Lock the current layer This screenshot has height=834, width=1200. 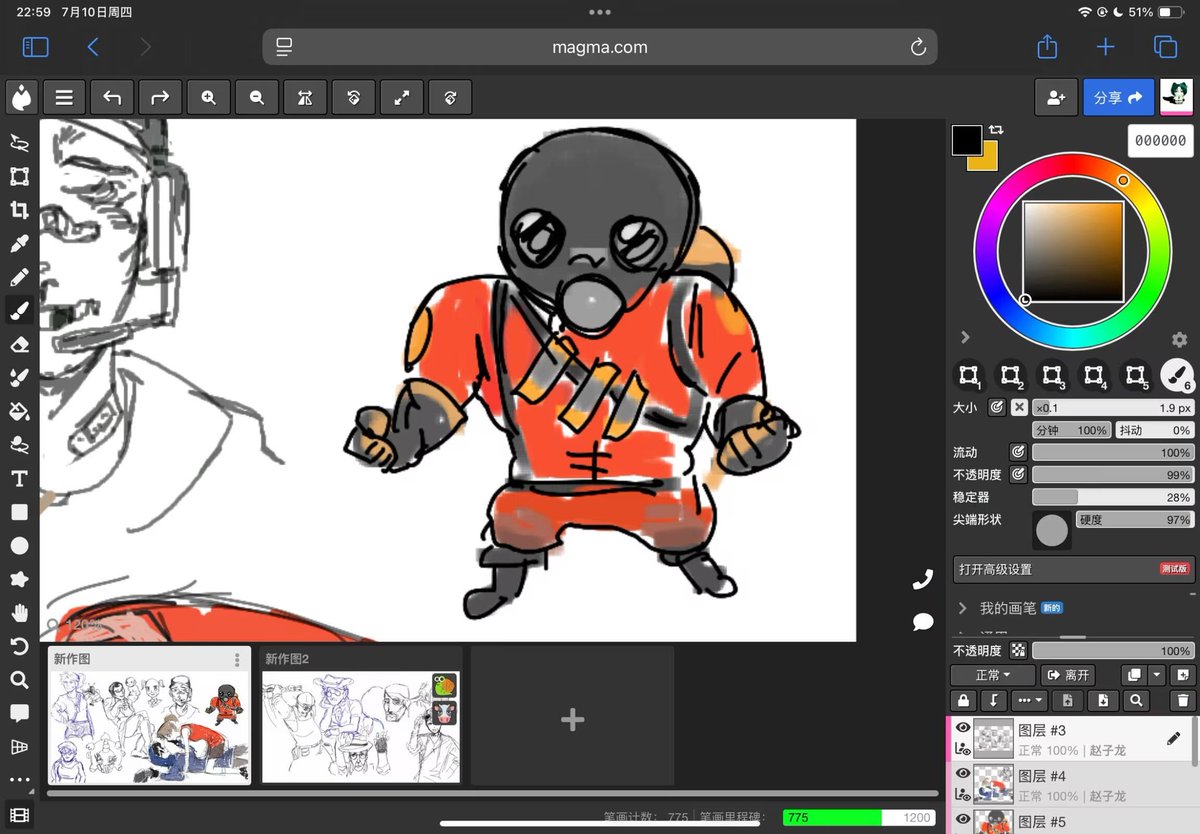click(963, 701)
